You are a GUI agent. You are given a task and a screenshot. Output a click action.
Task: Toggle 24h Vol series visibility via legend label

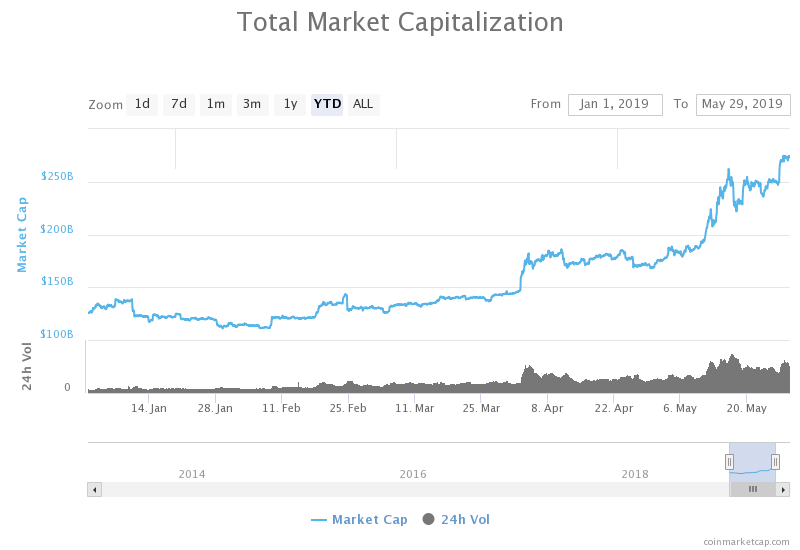(465, 519)
